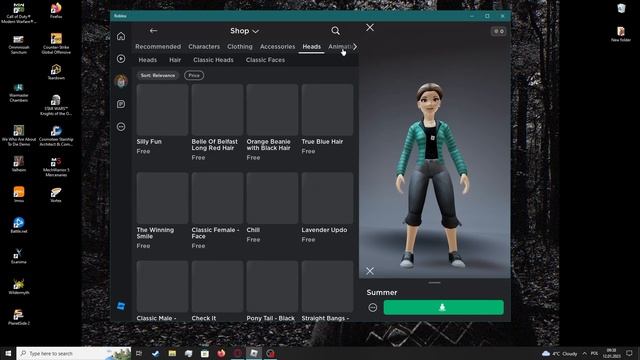The image size is (640, 360).
Task: Open the More circle icon in sidebar
Action: (121, 127)
